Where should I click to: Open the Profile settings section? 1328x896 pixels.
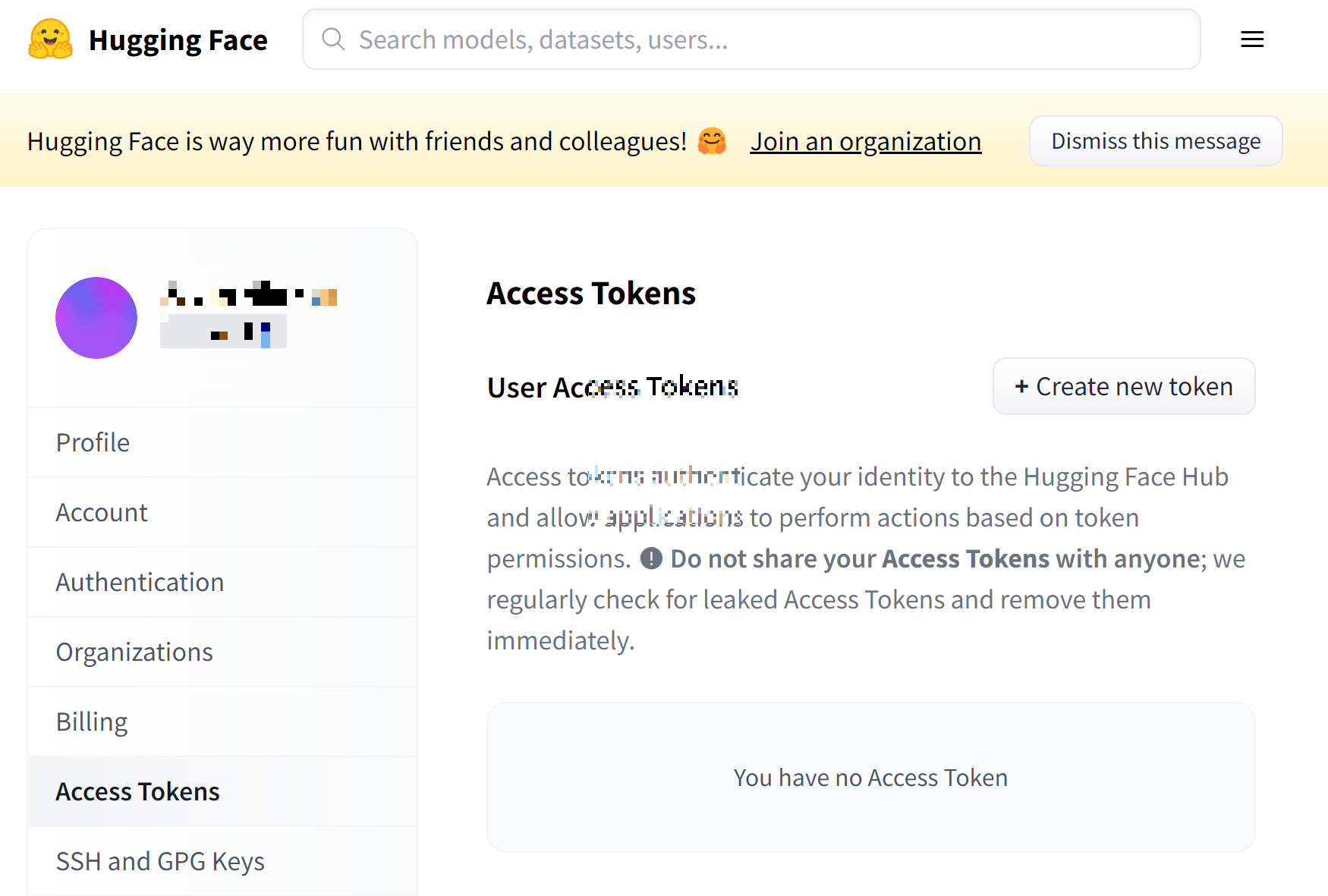pos(222,442)
